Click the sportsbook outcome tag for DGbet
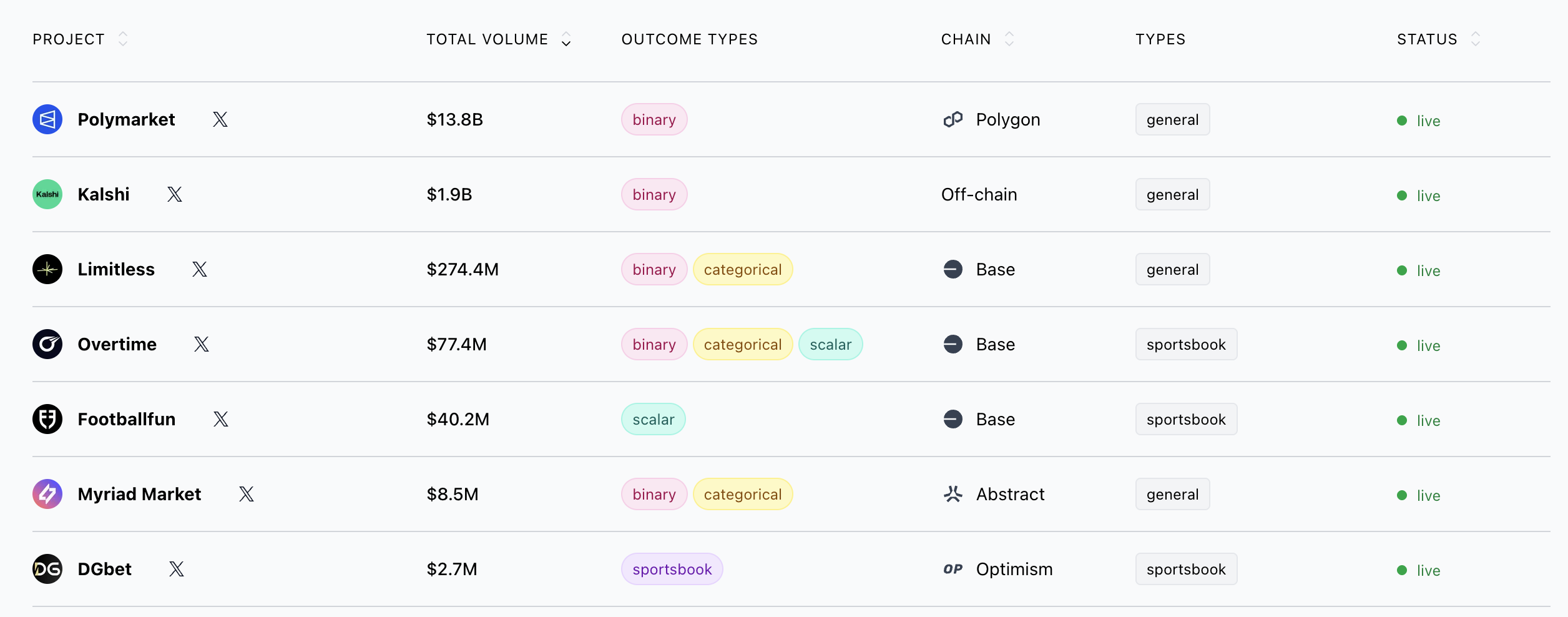Screen dimensions: 1568x617 pyautogui.click(x=672, y=569)
